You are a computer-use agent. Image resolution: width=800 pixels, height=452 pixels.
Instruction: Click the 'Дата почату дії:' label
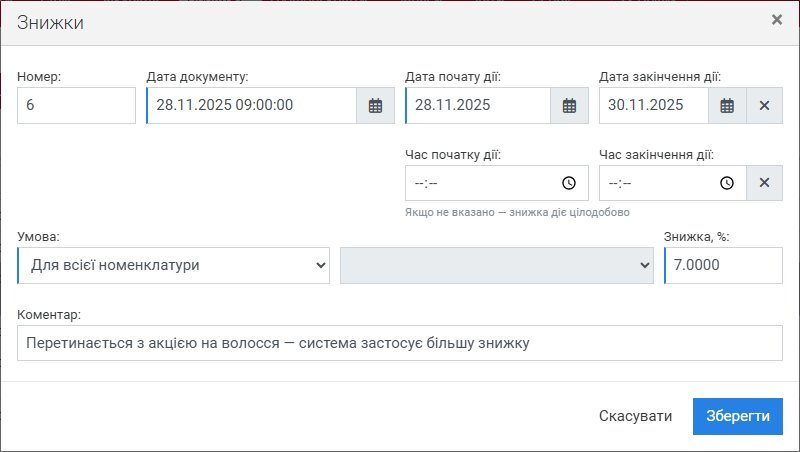(x=453, y=77)
